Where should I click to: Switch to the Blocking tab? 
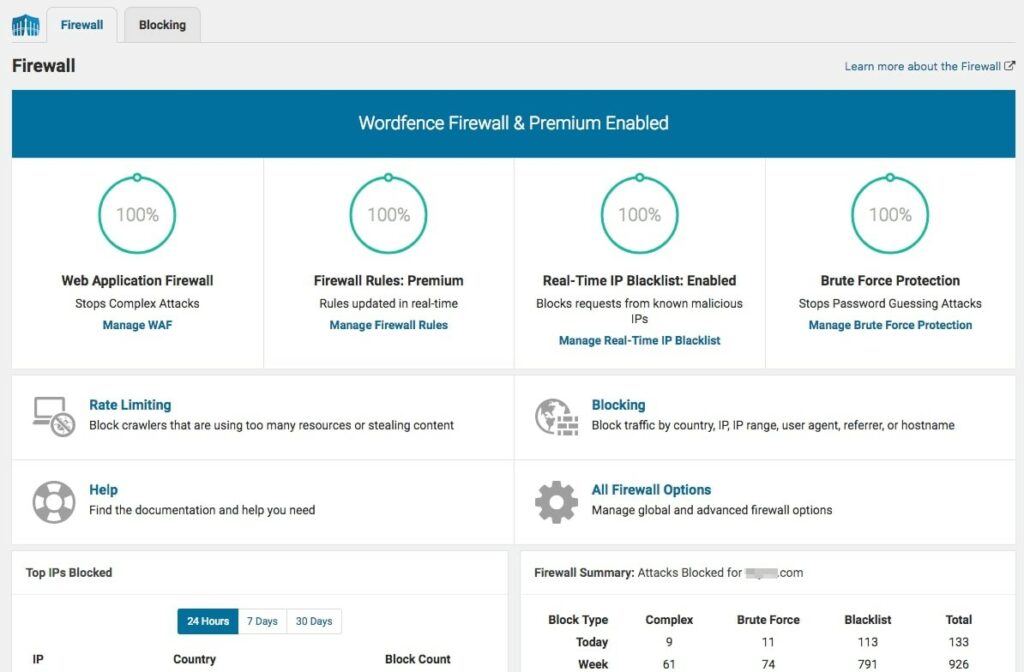162,25
